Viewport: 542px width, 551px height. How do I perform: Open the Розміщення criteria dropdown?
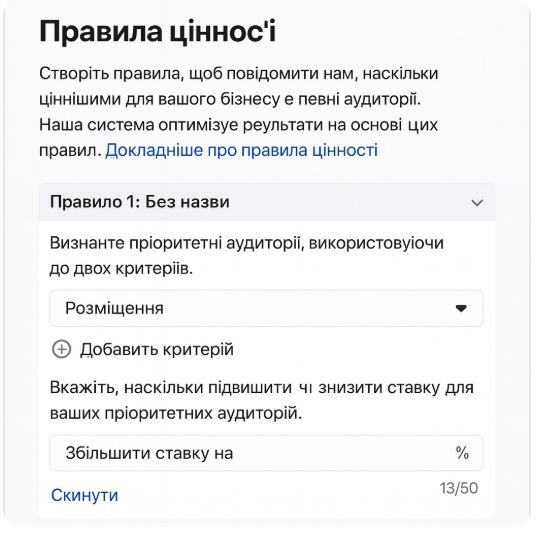pos(266,308)
